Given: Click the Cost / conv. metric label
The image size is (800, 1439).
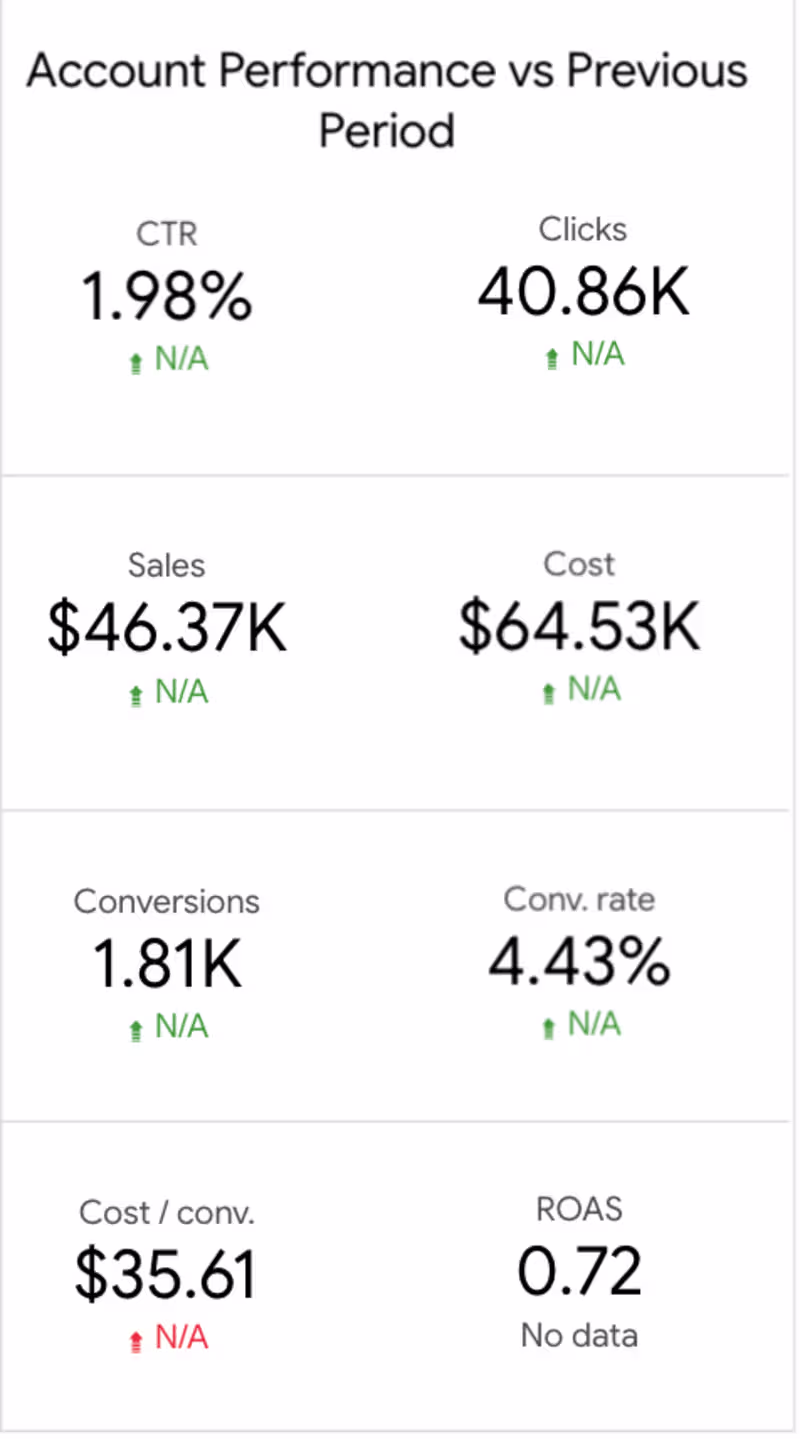Looking at the screenshot, I should tap(166, 1213).
